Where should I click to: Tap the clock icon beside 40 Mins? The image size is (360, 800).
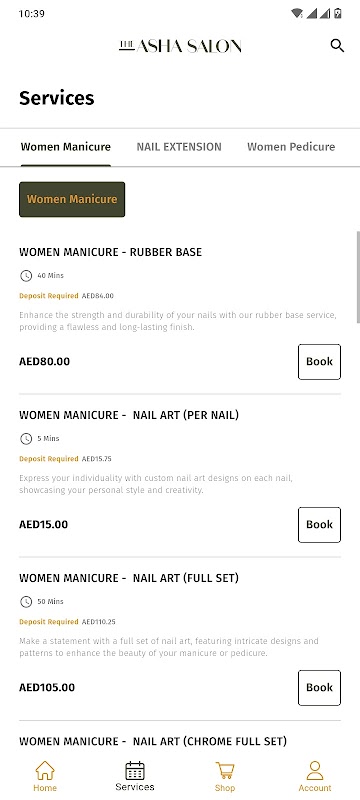26,276
